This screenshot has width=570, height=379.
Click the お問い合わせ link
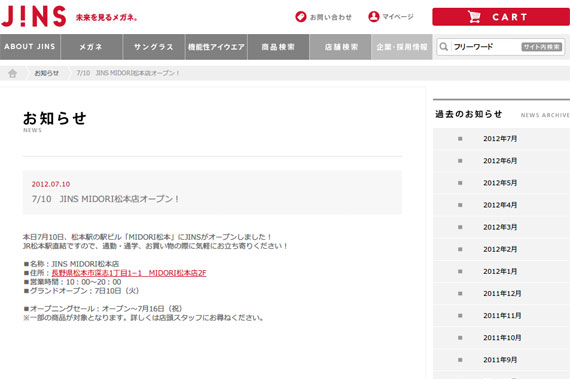[330, 17]
